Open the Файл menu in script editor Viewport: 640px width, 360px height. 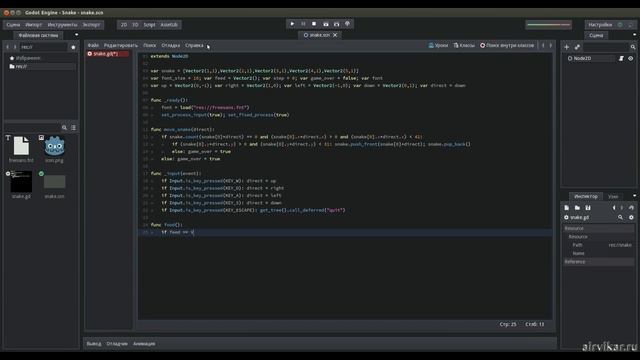tap(93, 45)
